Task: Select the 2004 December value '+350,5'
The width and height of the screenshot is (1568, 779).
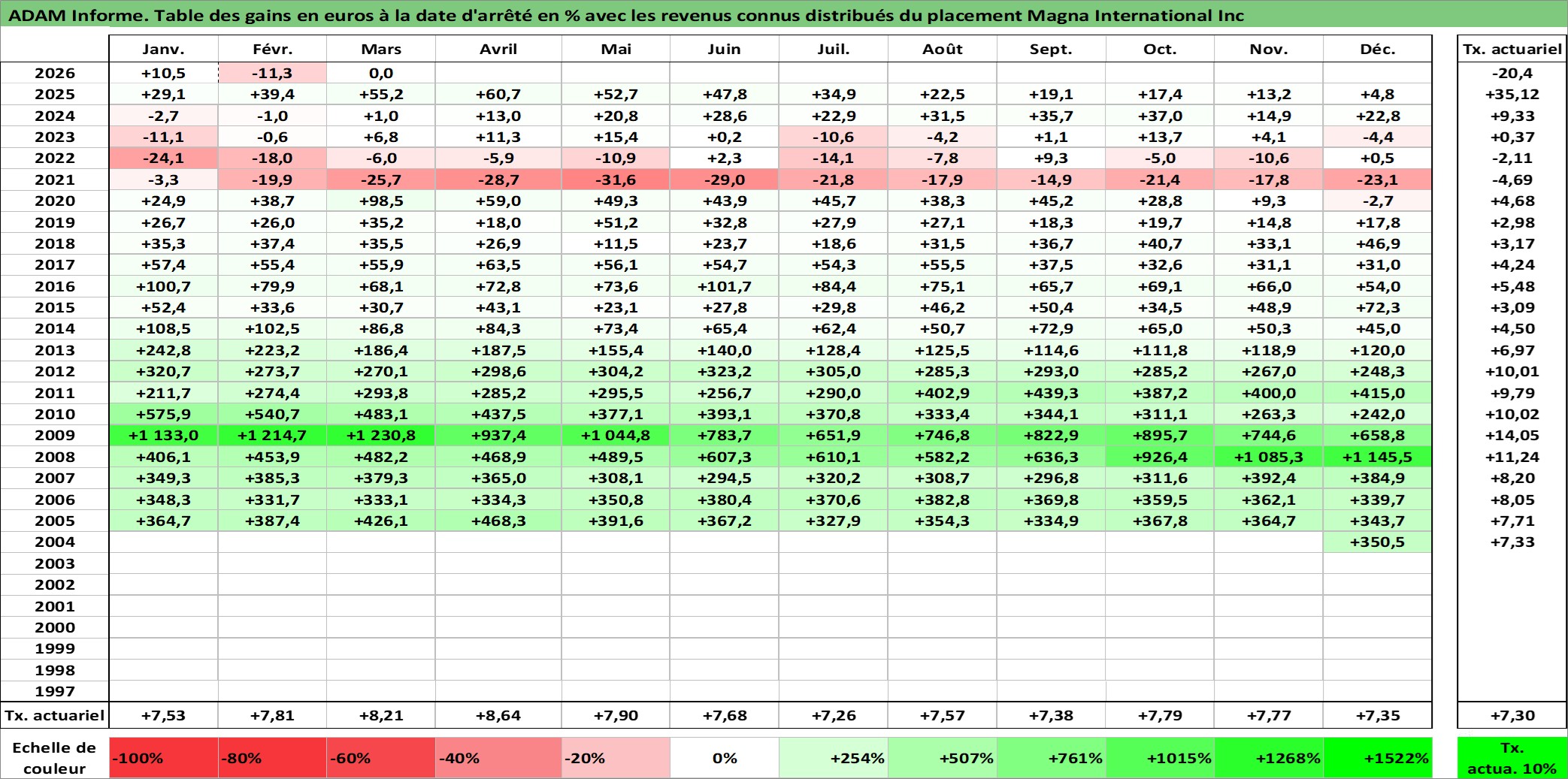Action: pyautogui.click(x=1378, y=542)
